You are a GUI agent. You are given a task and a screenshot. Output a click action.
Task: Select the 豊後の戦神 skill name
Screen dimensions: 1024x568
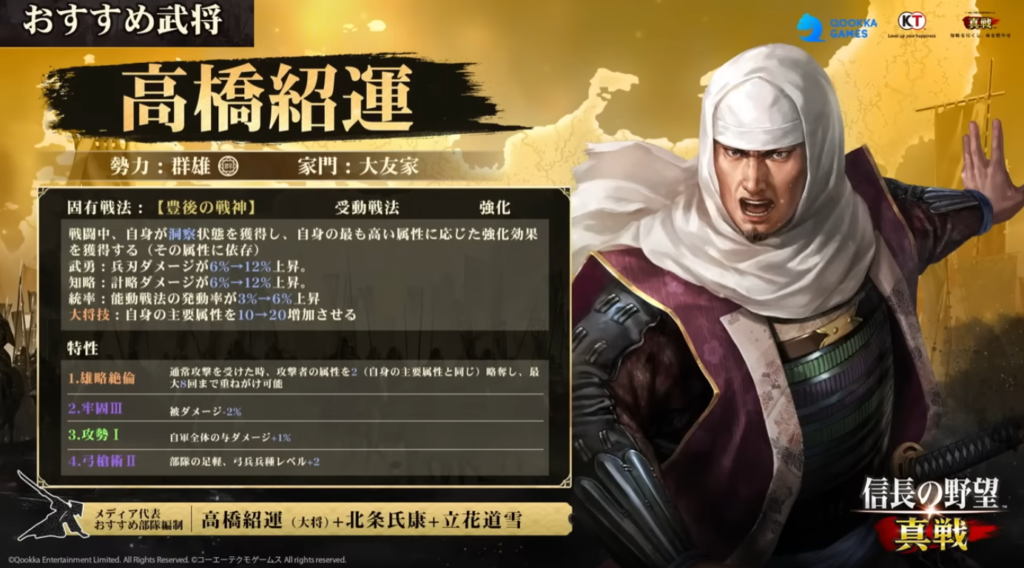click(x=206, y=208)
